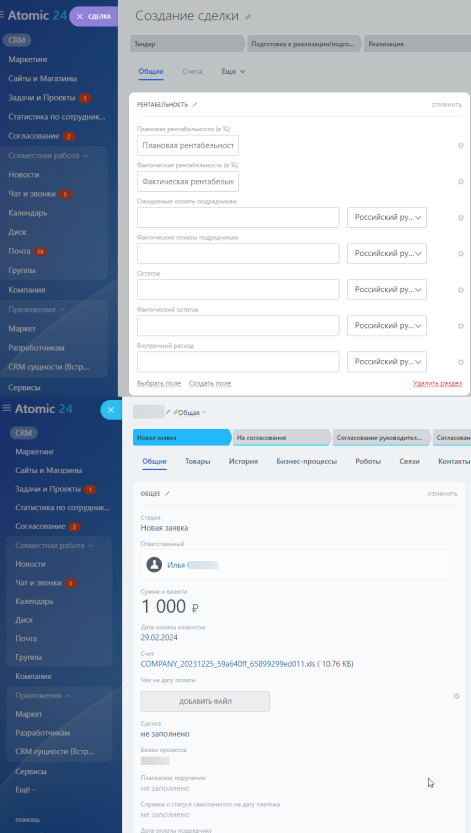The image size is (471, 833).
Task: Click Удалить раздел link
Action: tap(438, 384)
